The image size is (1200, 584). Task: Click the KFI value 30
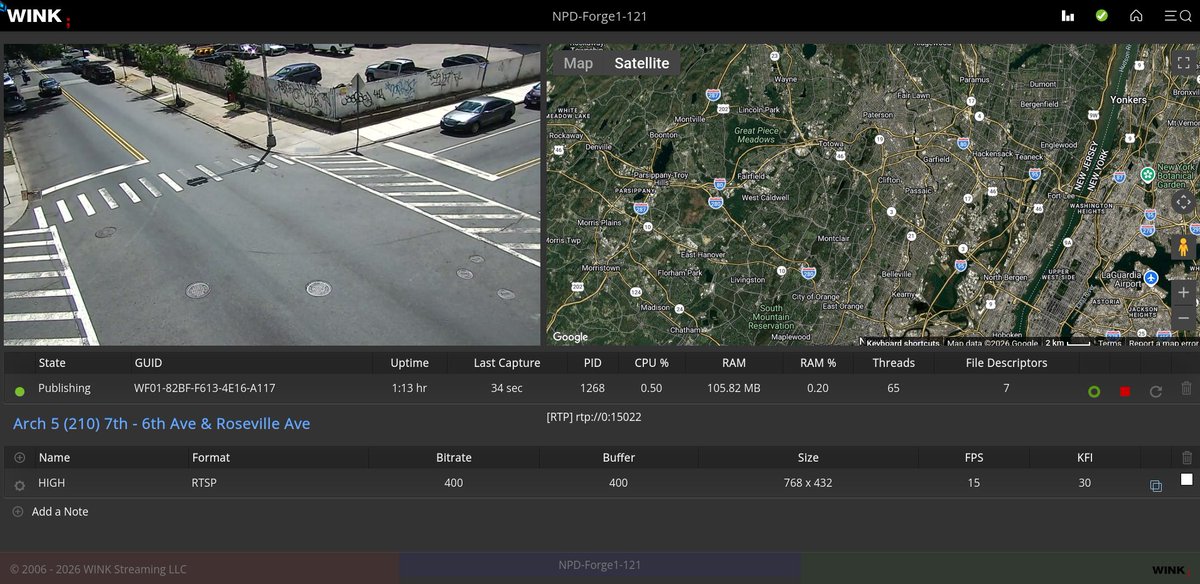(1085, 483)
